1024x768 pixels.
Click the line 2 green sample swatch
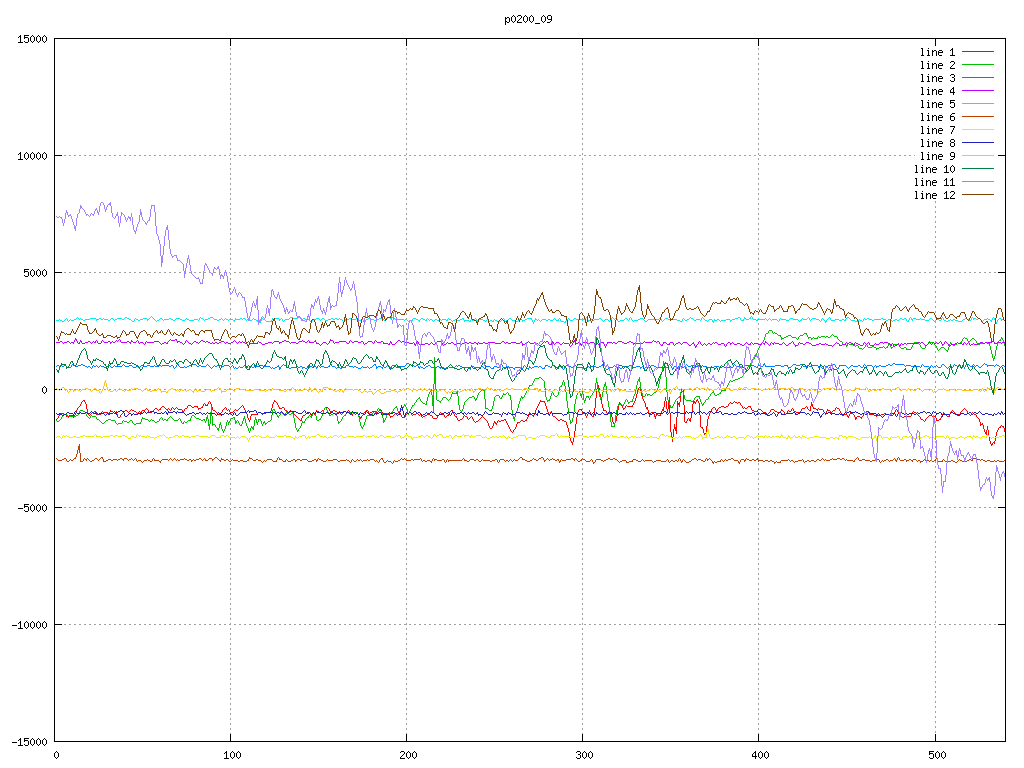point(978,65)
